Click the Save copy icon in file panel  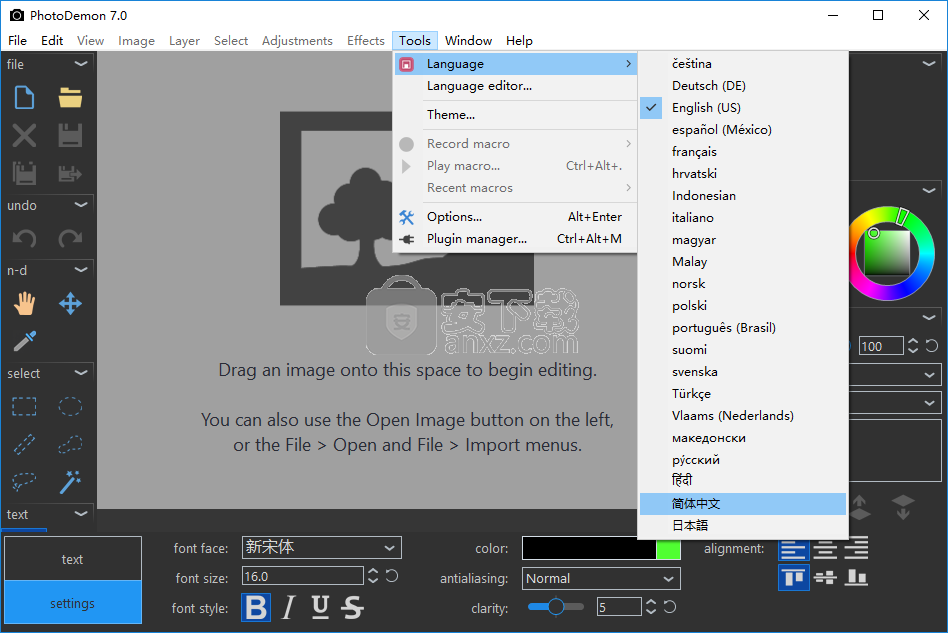24,174
